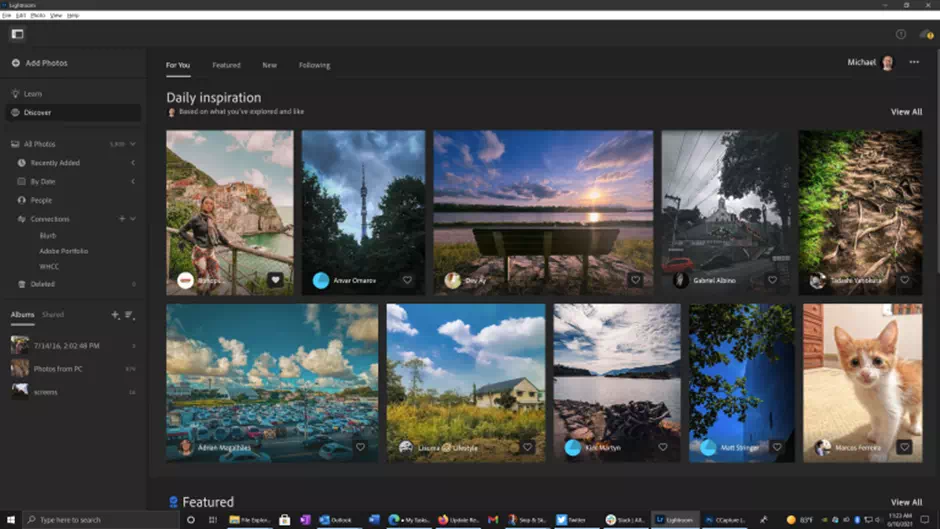Switch to the Featured tab
The height and width of the screenshot is (529, 940).
[x=226, y=65]
